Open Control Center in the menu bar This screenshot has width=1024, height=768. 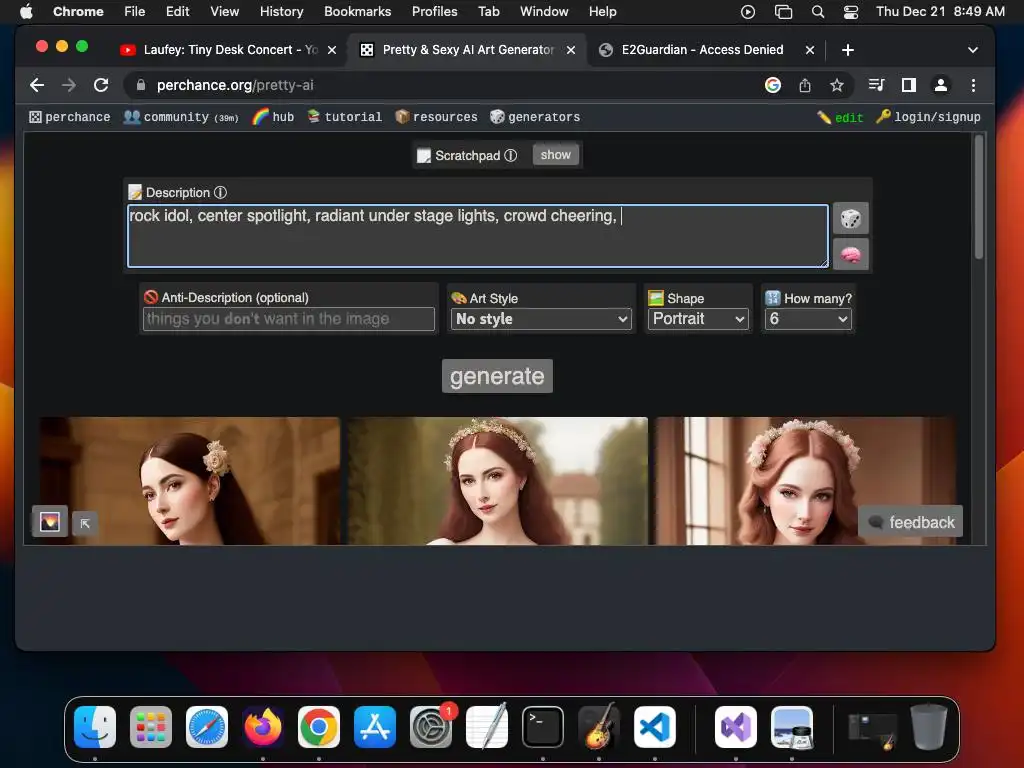tap(851, 12)
